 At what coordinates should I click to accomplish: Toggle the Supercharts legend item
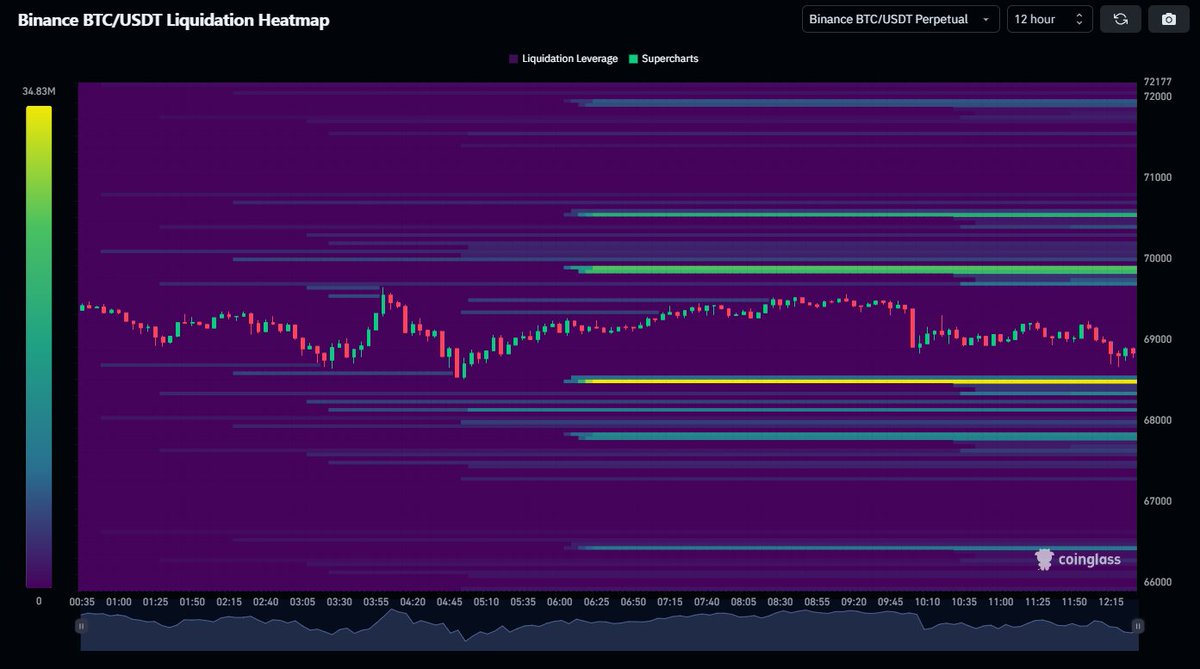663,59
